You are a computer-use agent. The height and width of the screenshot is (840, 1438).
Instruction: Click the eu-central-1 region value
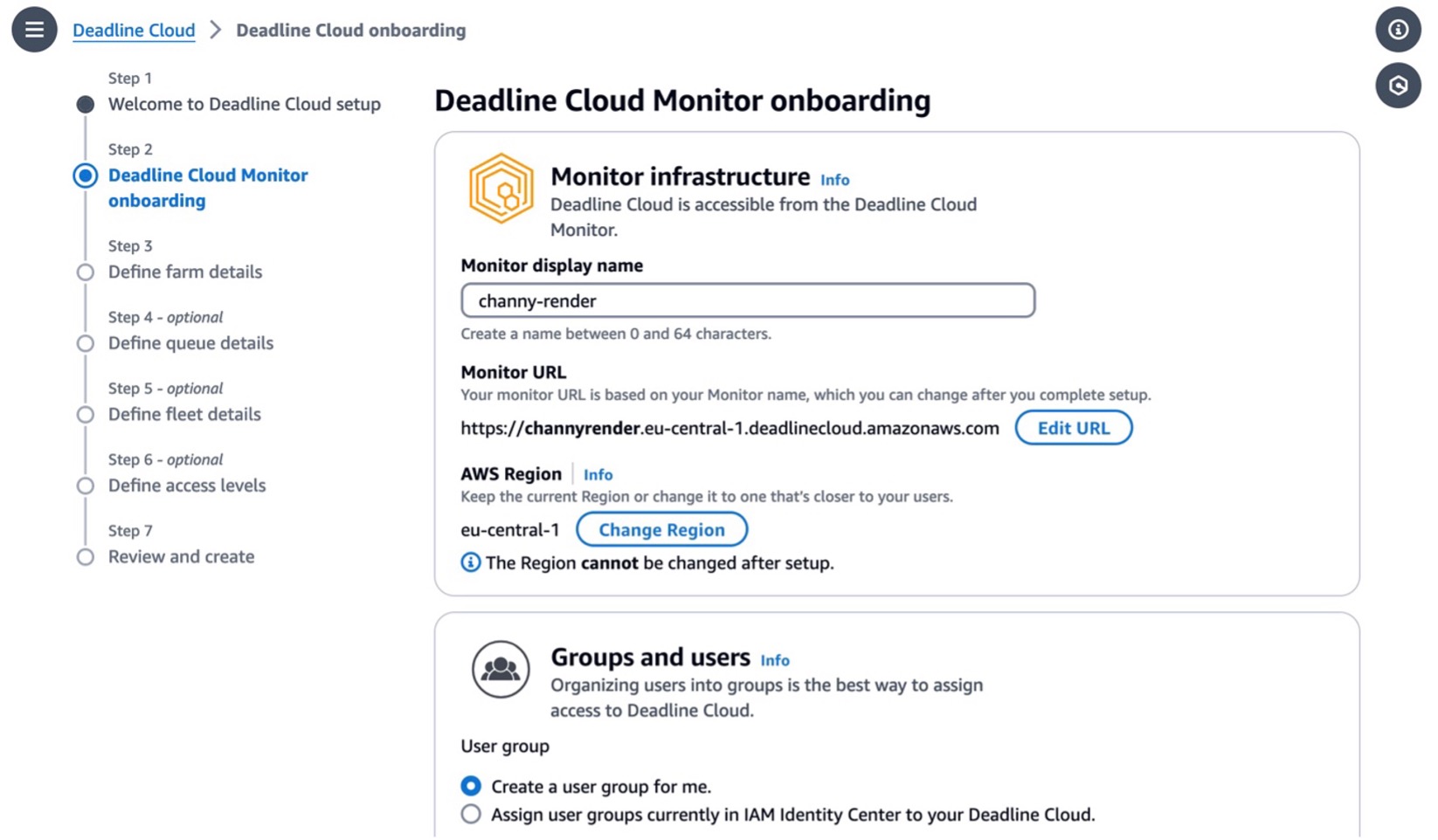pyautogui.click(x=509, y=530)
